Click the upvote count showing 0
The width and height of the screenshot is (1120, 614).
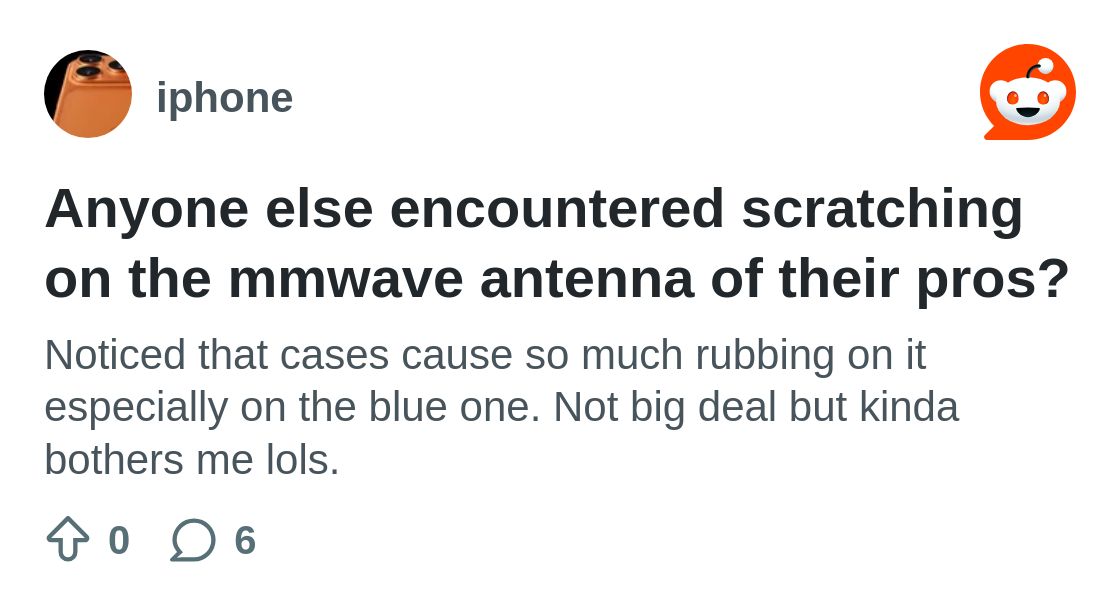point(119,540)
